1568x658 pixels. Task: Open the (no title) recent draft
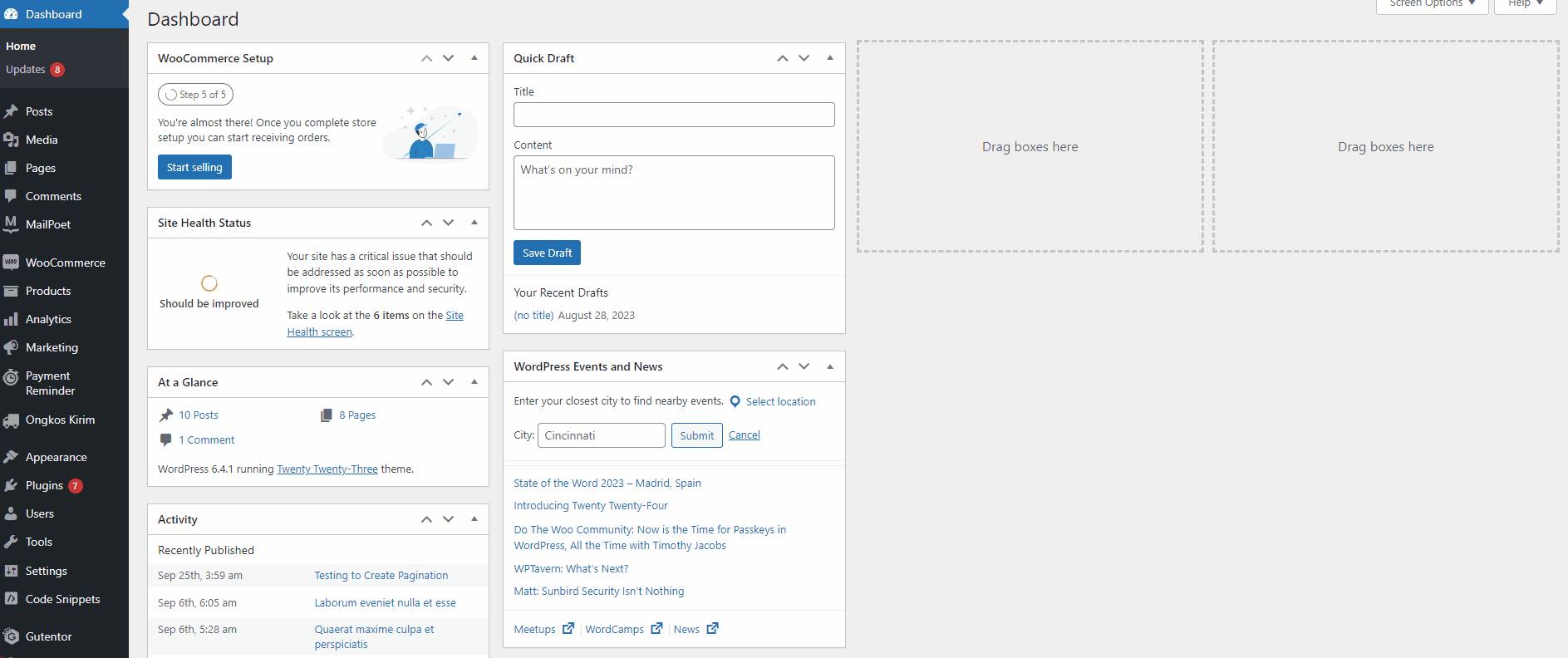533,315
